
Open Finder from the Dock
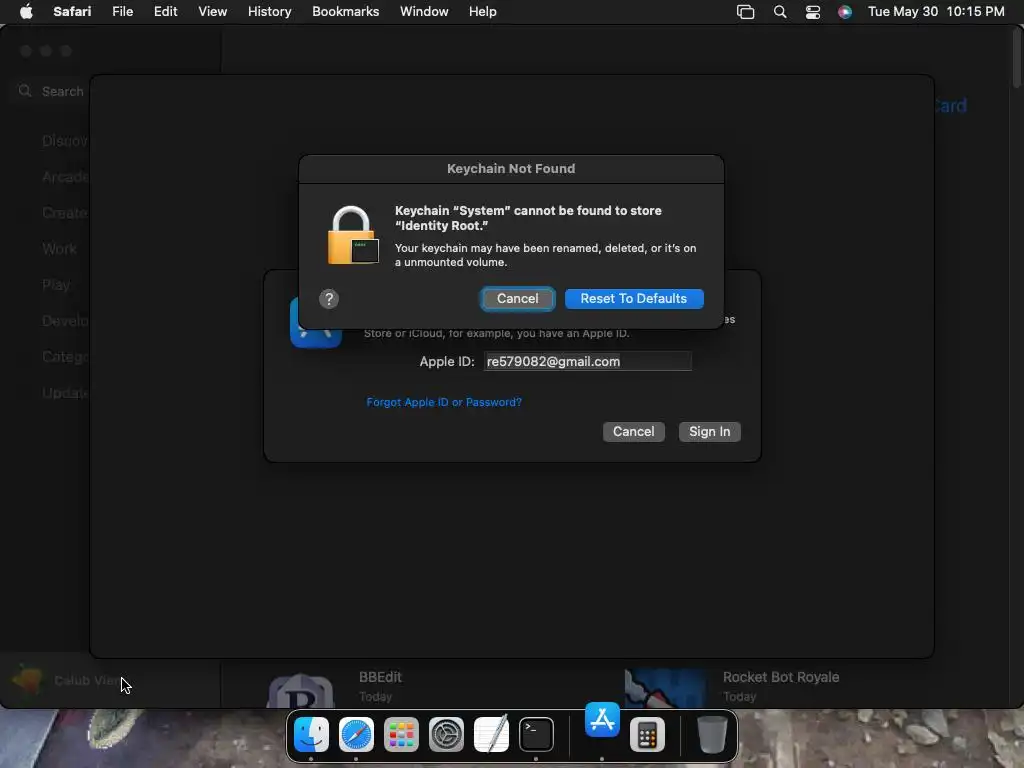[311, 735]
